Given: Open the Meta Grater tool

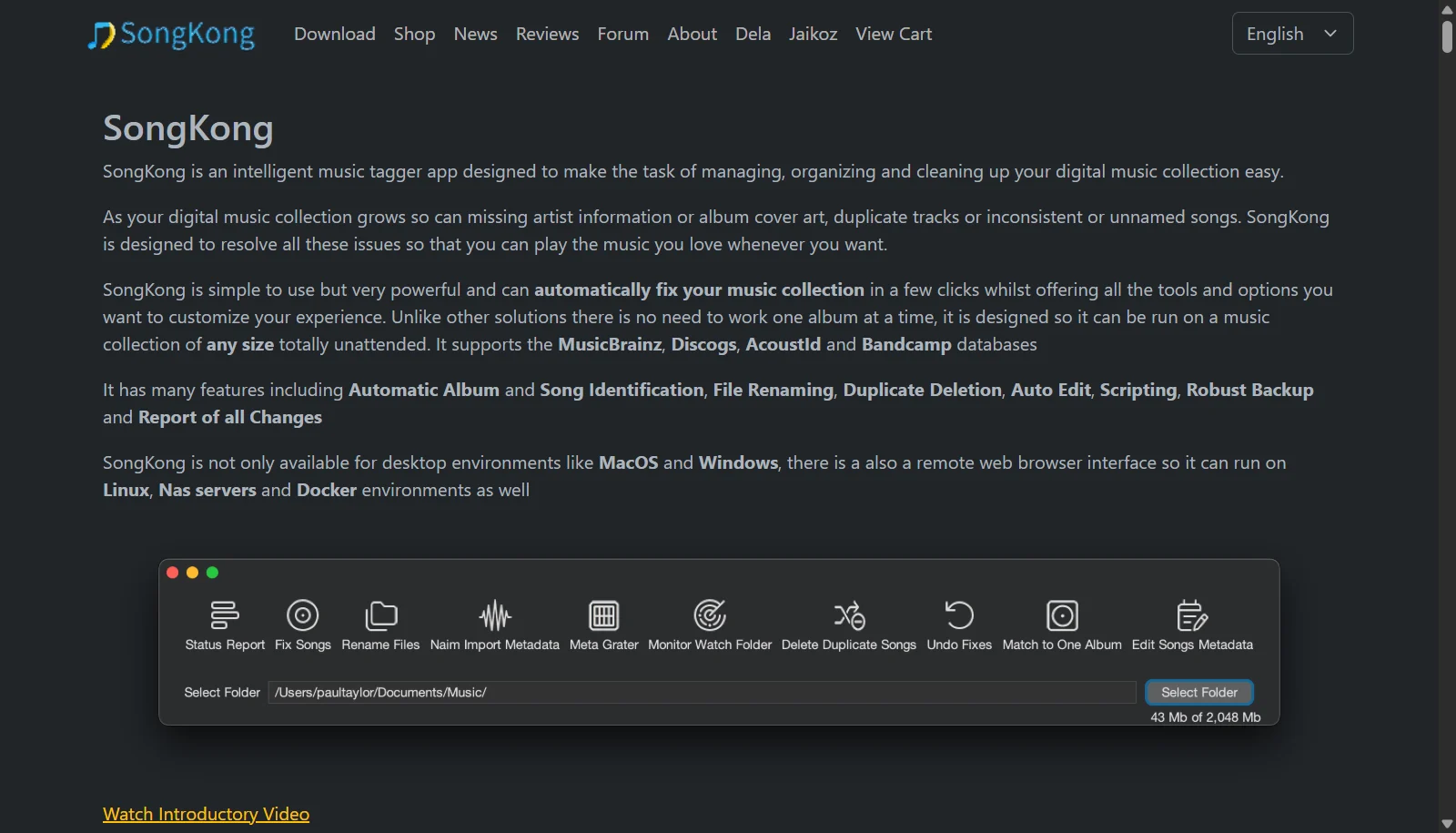Looking at the screenshot, I should coord(604,615).
